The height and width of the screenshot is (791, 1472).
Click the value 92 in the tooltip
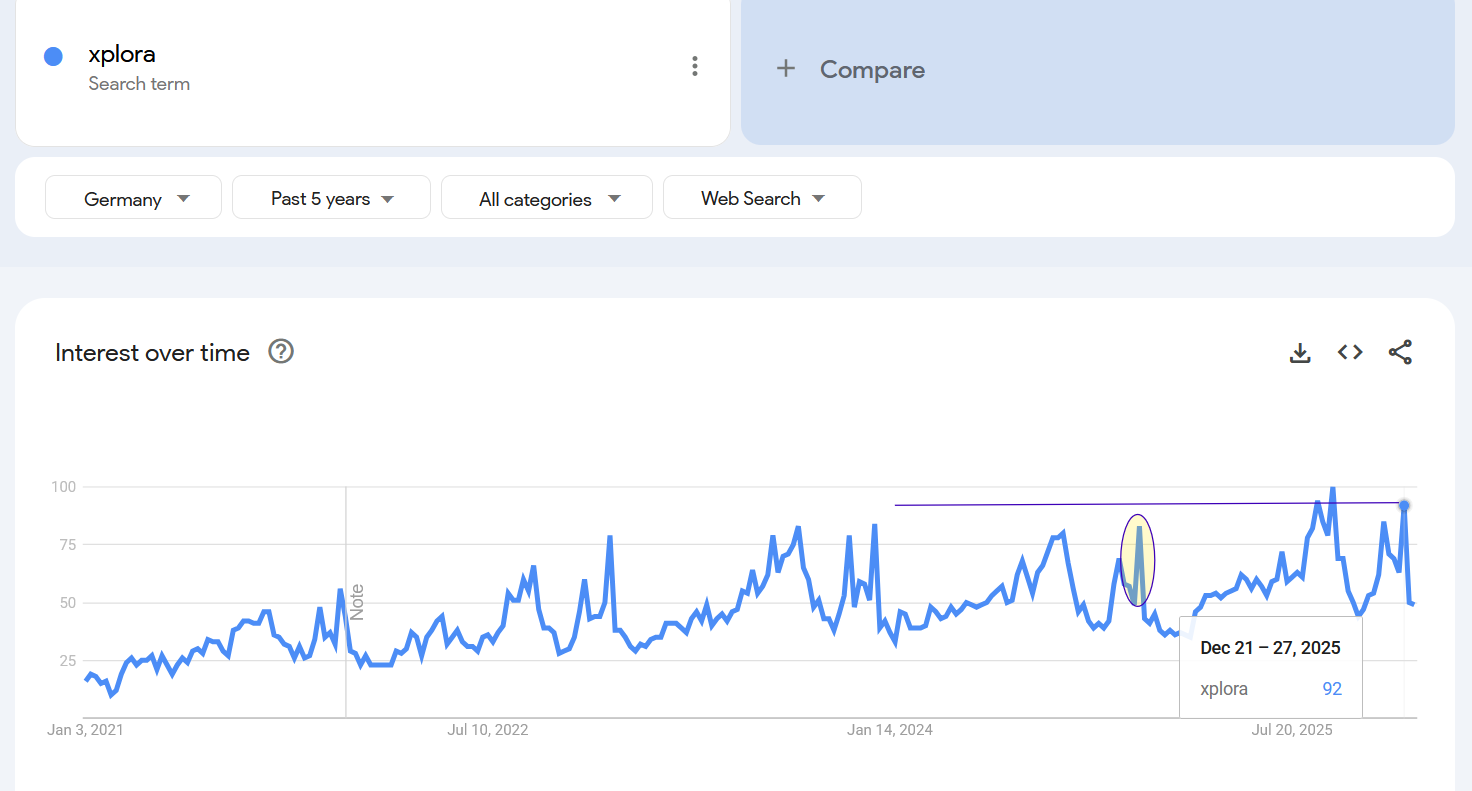point(1331,689)
